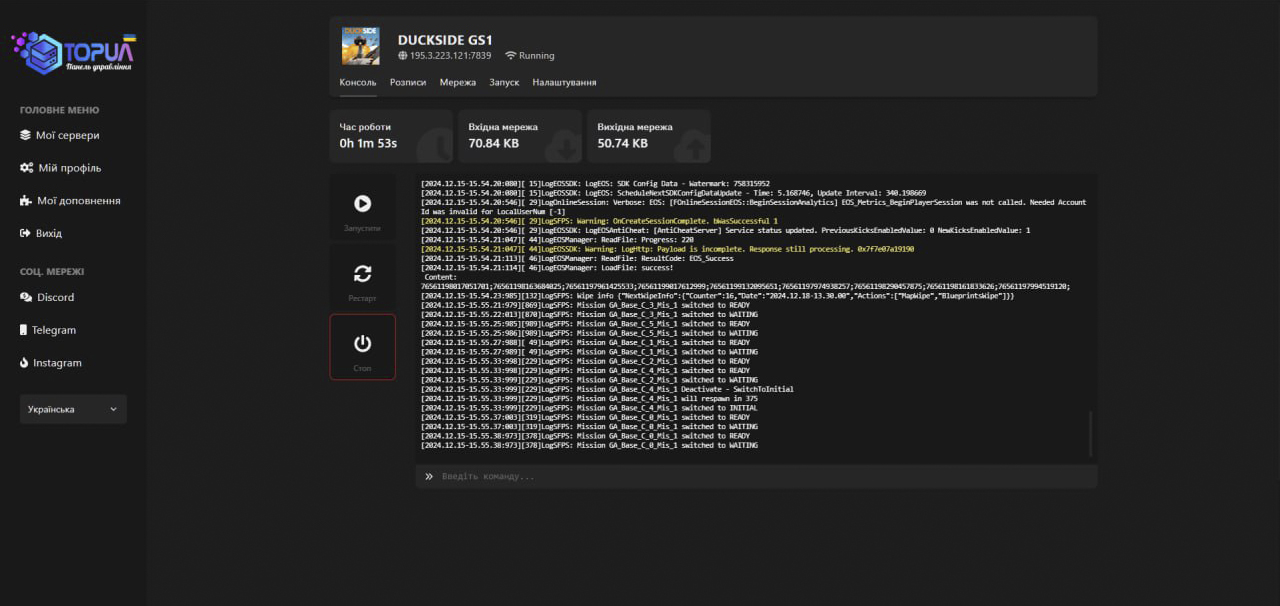Click the DUCKSIDE game thumbnail image
The height and width of the screenshot is (606, 1280).
click(x=361, y=46)
